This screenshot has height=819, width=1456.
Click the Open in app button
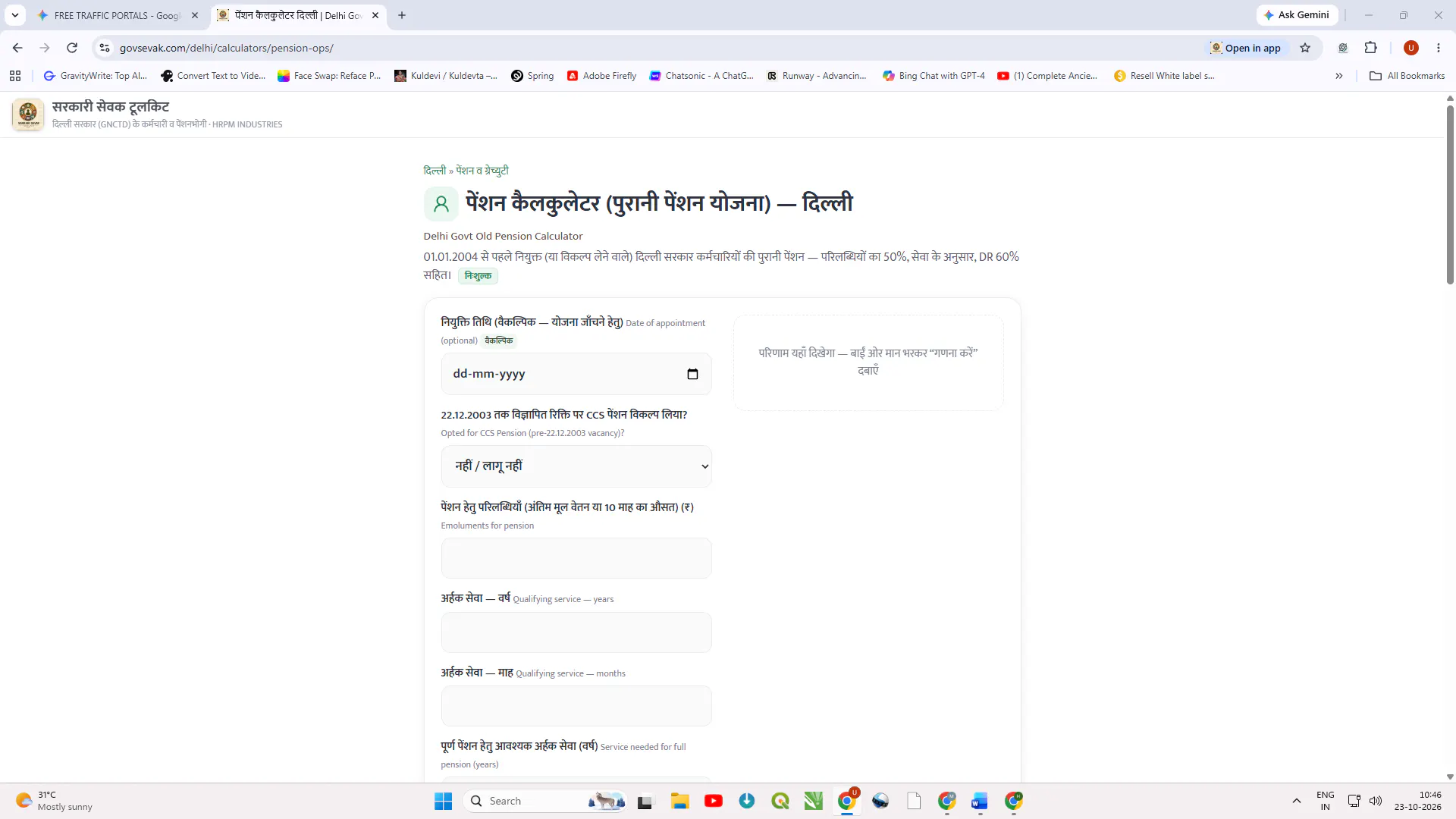1245,48
